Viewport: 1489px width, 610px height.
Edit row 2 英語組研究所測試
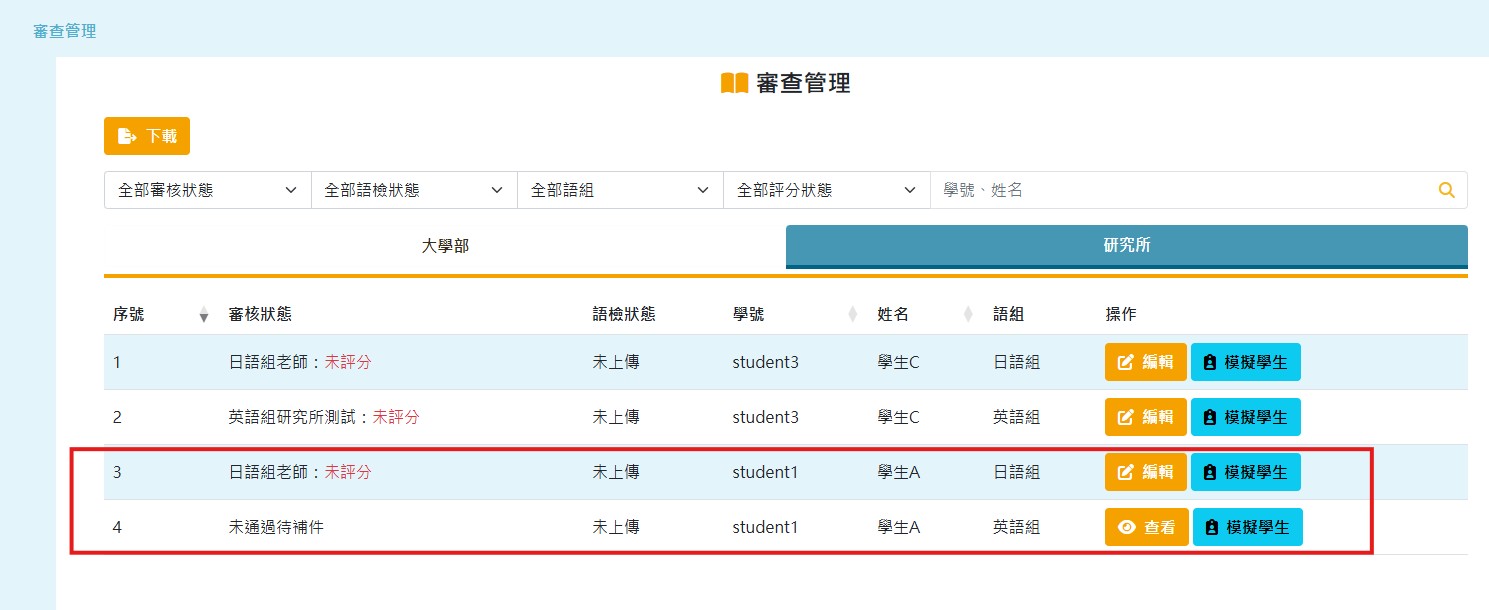coord(1145,417)
